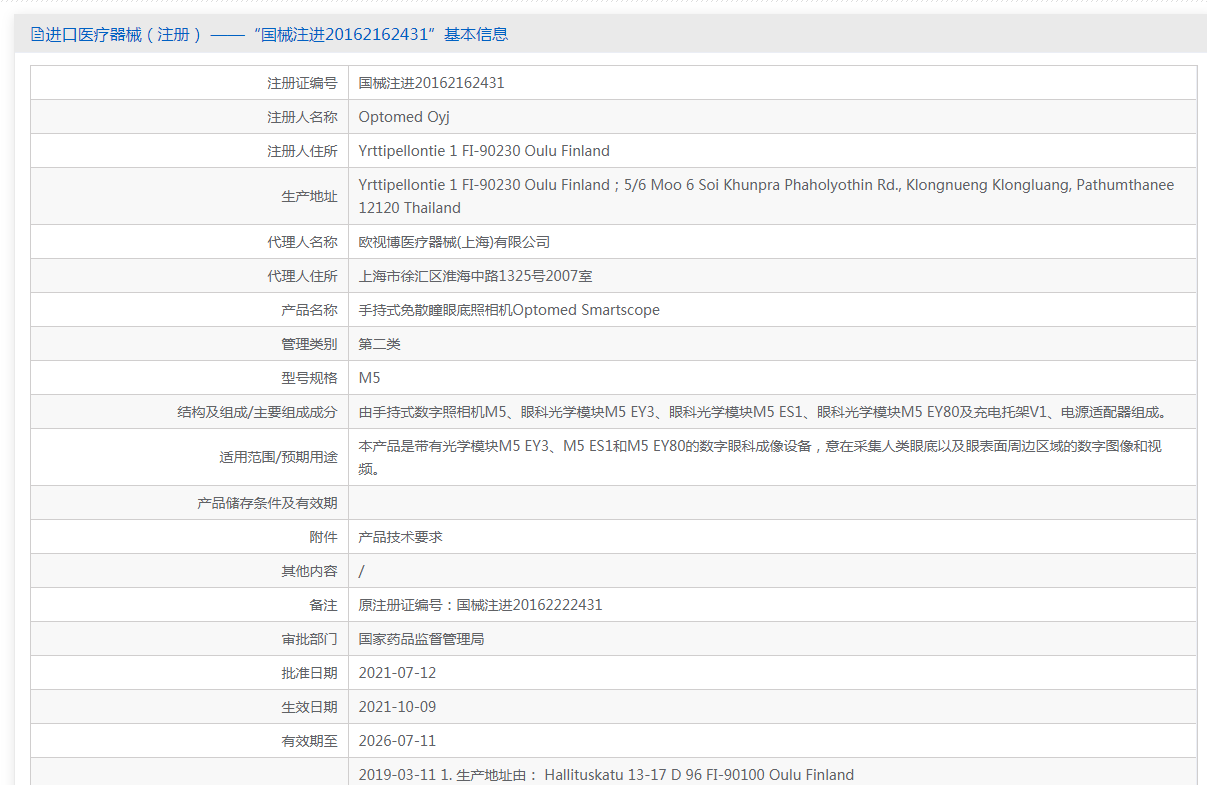
Task: Click the 注册人住所 label
Action: pyautogui.click(x=302, y=151)
